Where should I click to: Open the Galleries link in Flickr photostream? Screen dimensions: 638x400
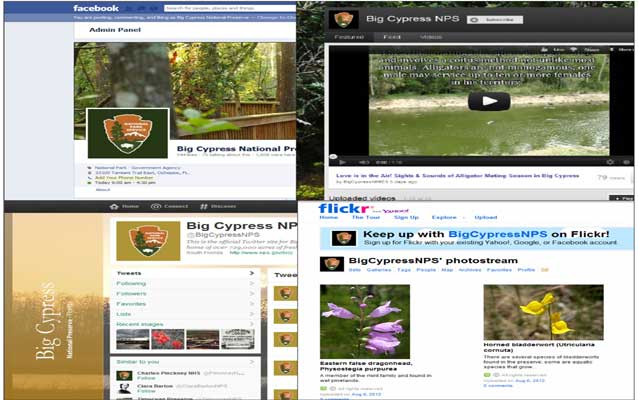coord(379,270)
